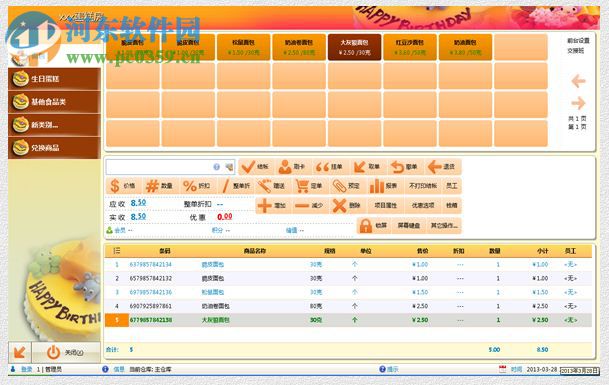Click the date box 2013年3月28日

coord(579,370)
